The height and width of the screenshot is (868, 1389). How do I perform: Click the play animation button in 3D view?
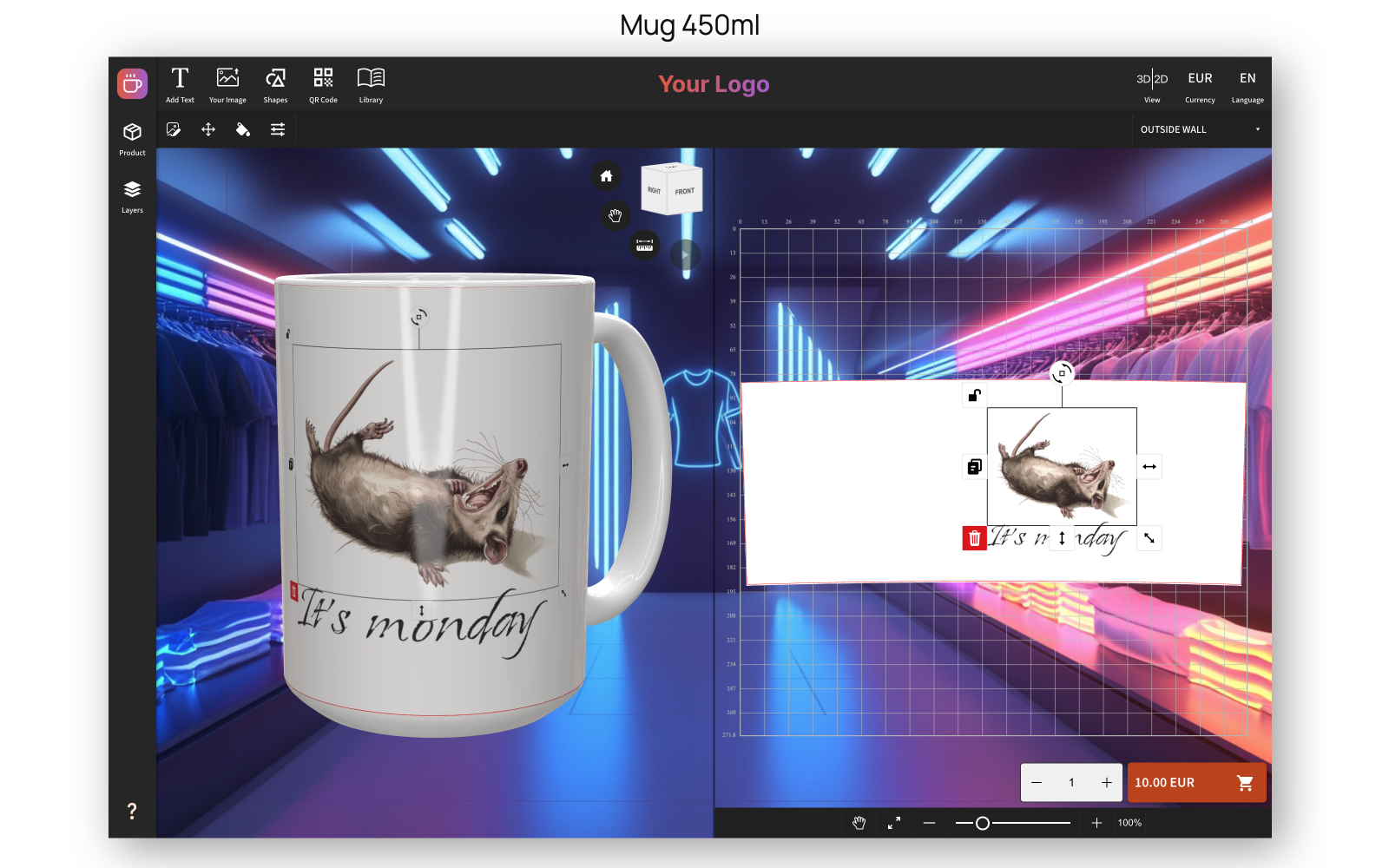point(685,254)
